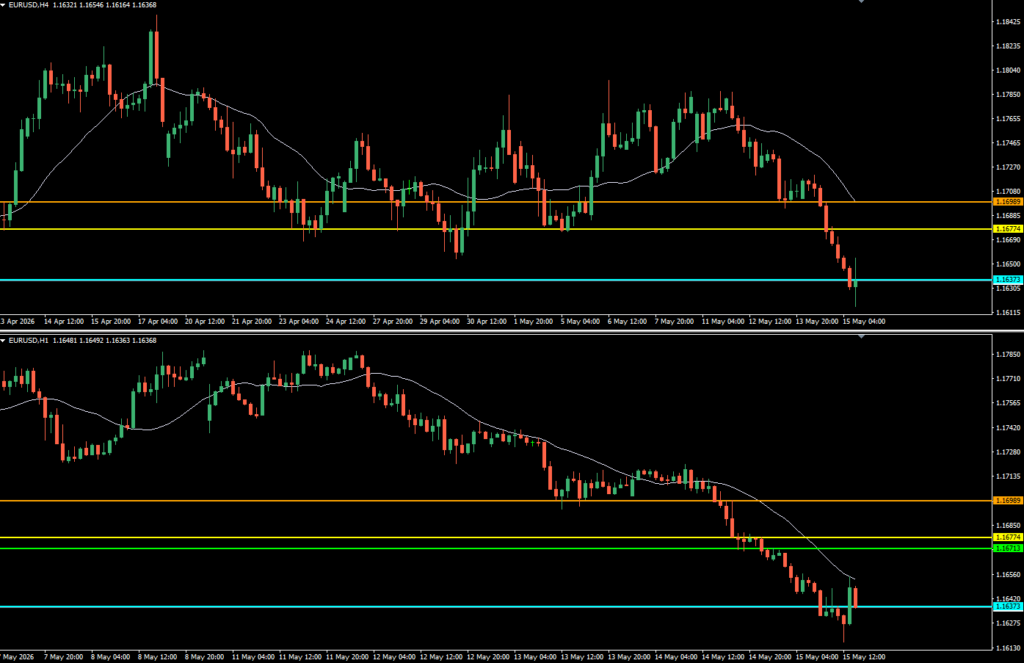
Task: Click green 1.16713 price tag on H1 chart
Action: (1008, 548)
